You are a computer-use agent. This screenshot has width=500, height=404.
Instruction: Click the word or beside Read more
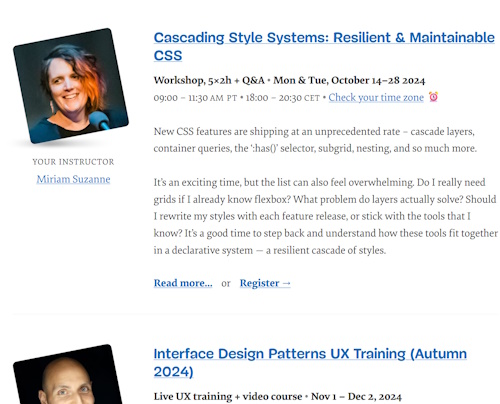[226, 283]
